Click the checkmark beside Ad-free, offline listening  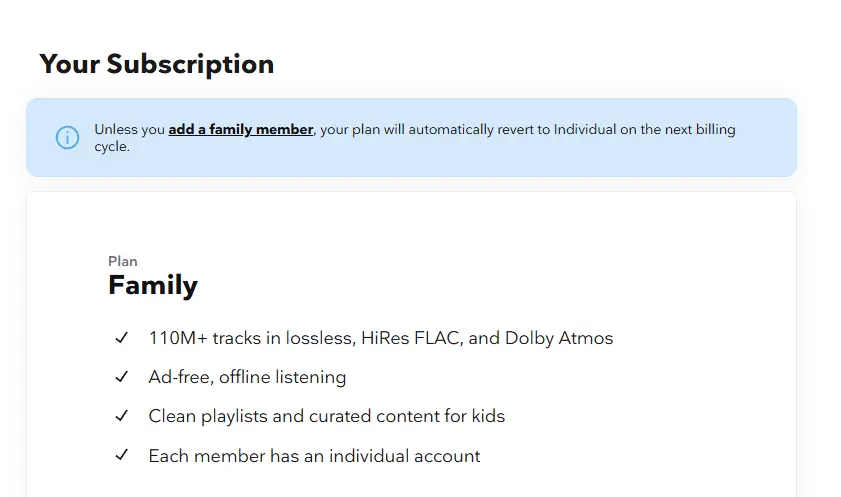coord(122,377)
